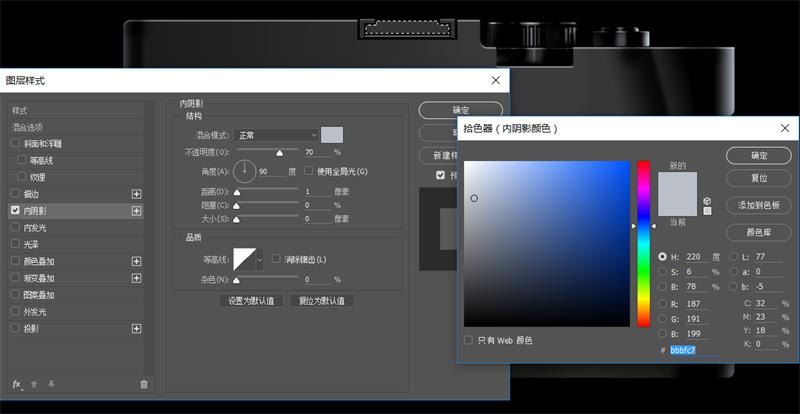Click the fx add layer style icon
The width and height of the screenshot is (800, 414).
pos(16,384)
